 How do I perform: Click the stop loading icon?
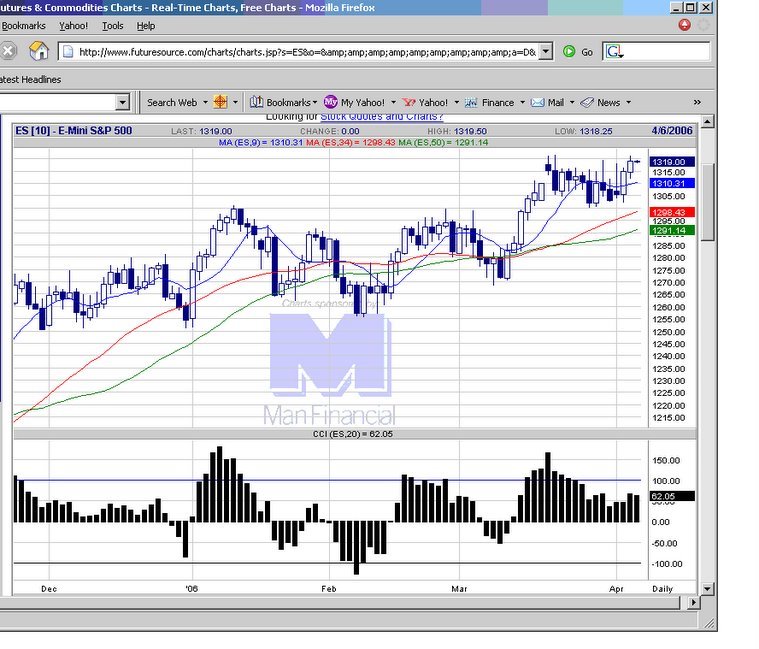point(8,51)
